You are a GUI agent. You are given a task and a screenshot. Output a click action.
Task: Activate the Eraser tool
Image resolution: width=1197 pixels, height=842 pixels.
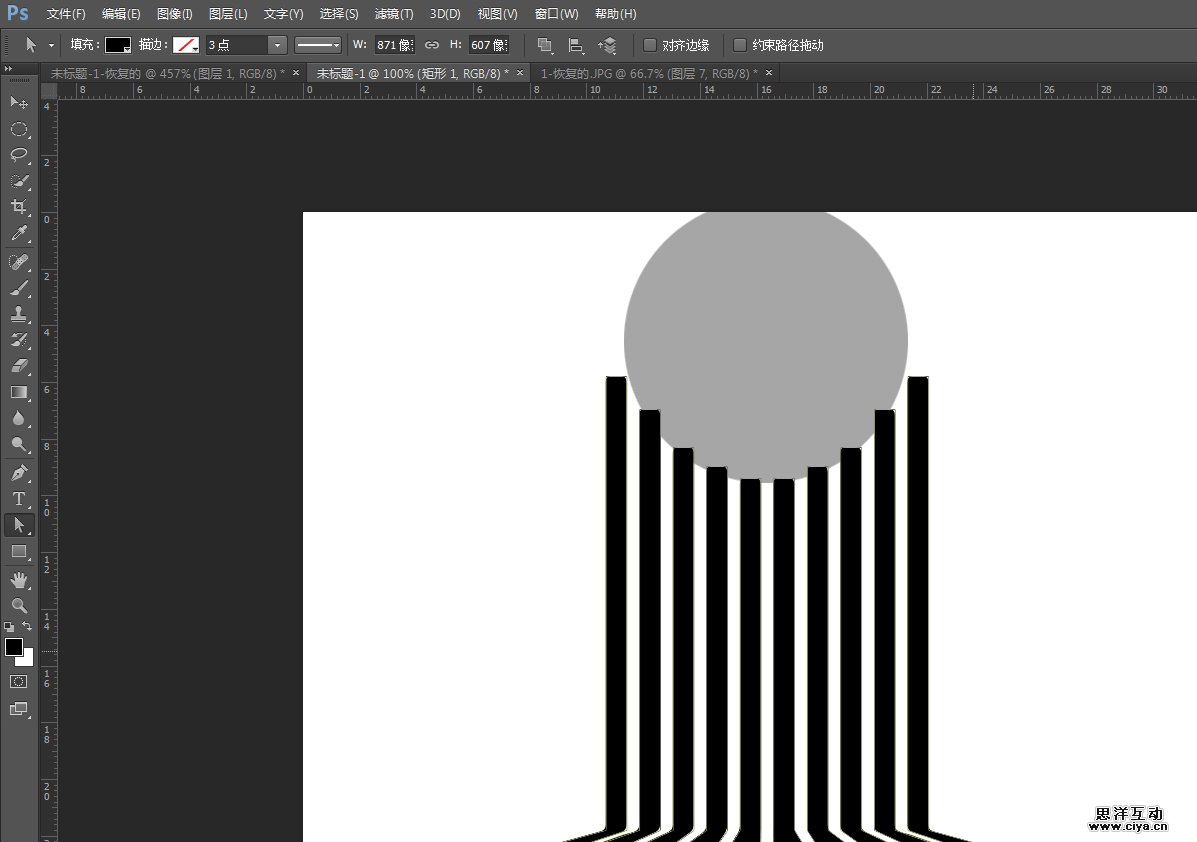click(x=19, y=366)
